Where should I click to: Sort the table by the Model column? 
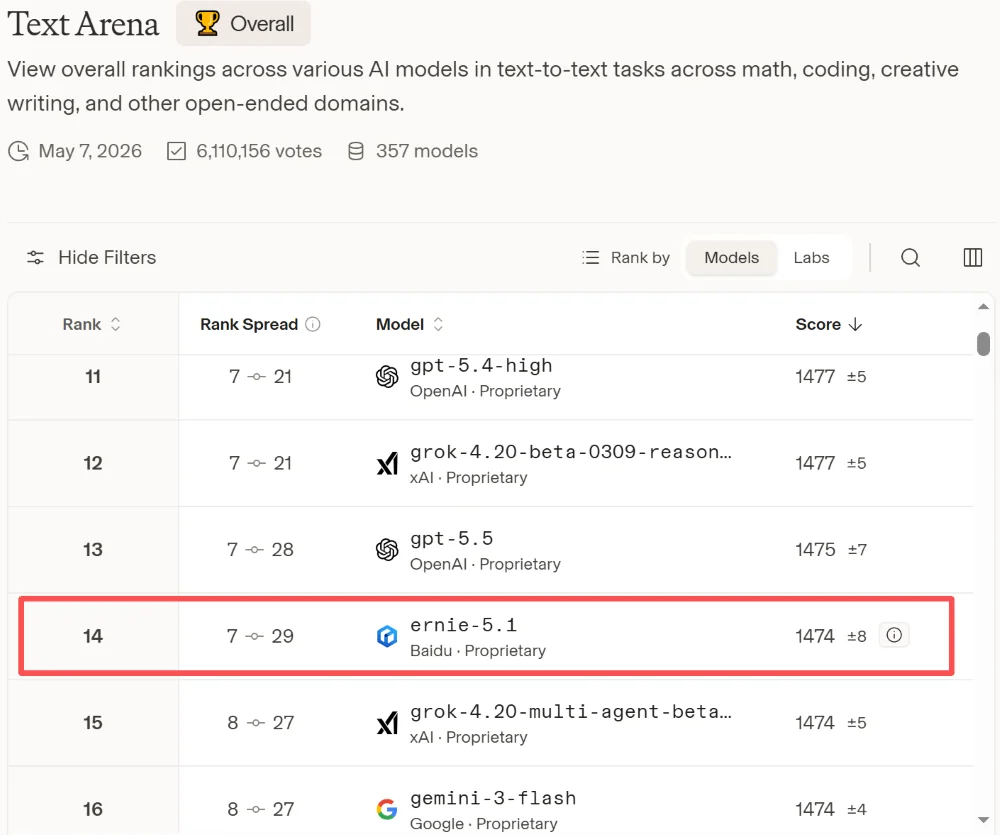click(x=409, y=324)
